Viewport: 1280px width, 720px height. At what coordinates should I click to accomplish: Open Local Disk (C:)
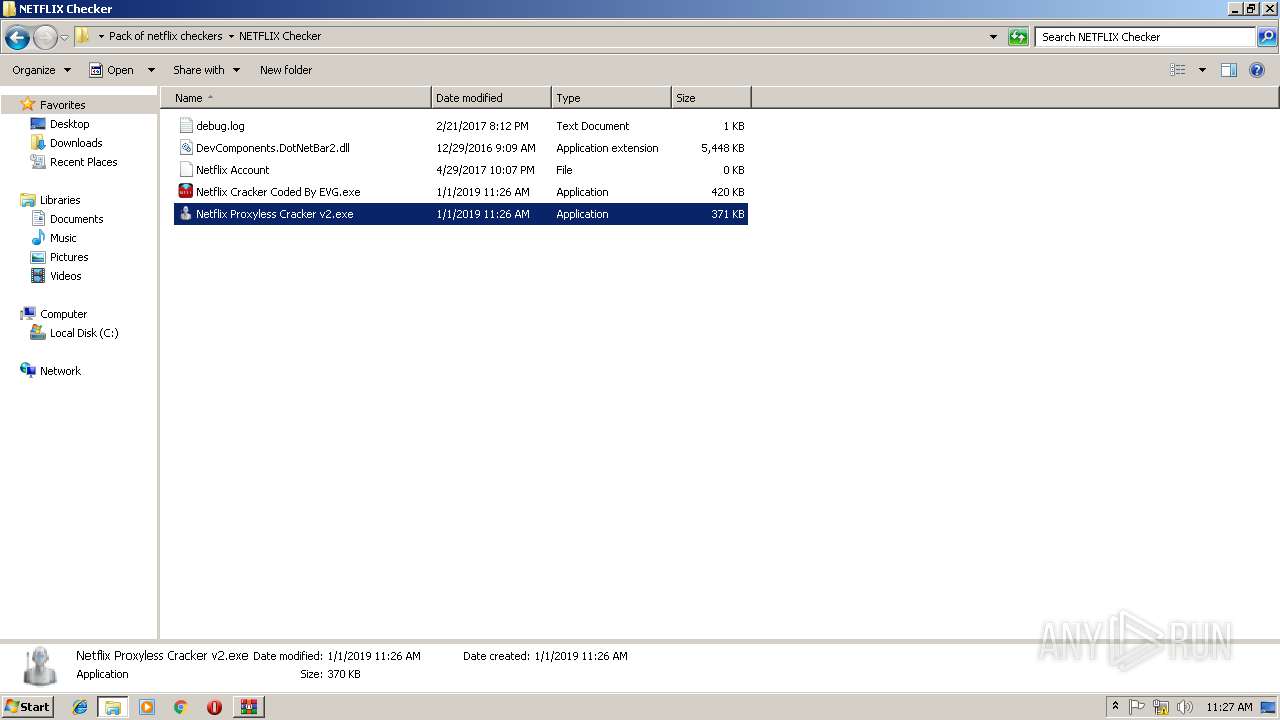[x=84, y=333]
